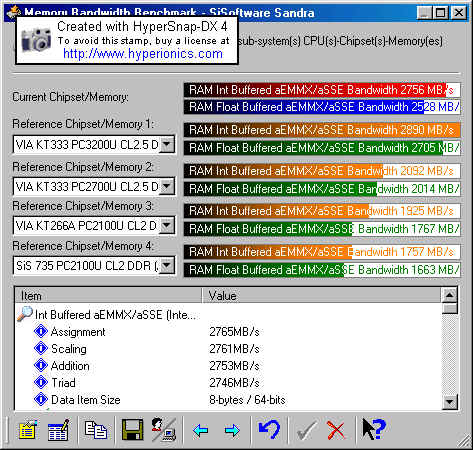Click the hyperionics.com link in HyperSnap stamp
Screen dimensions: 473x450
[x=143, y=54]
